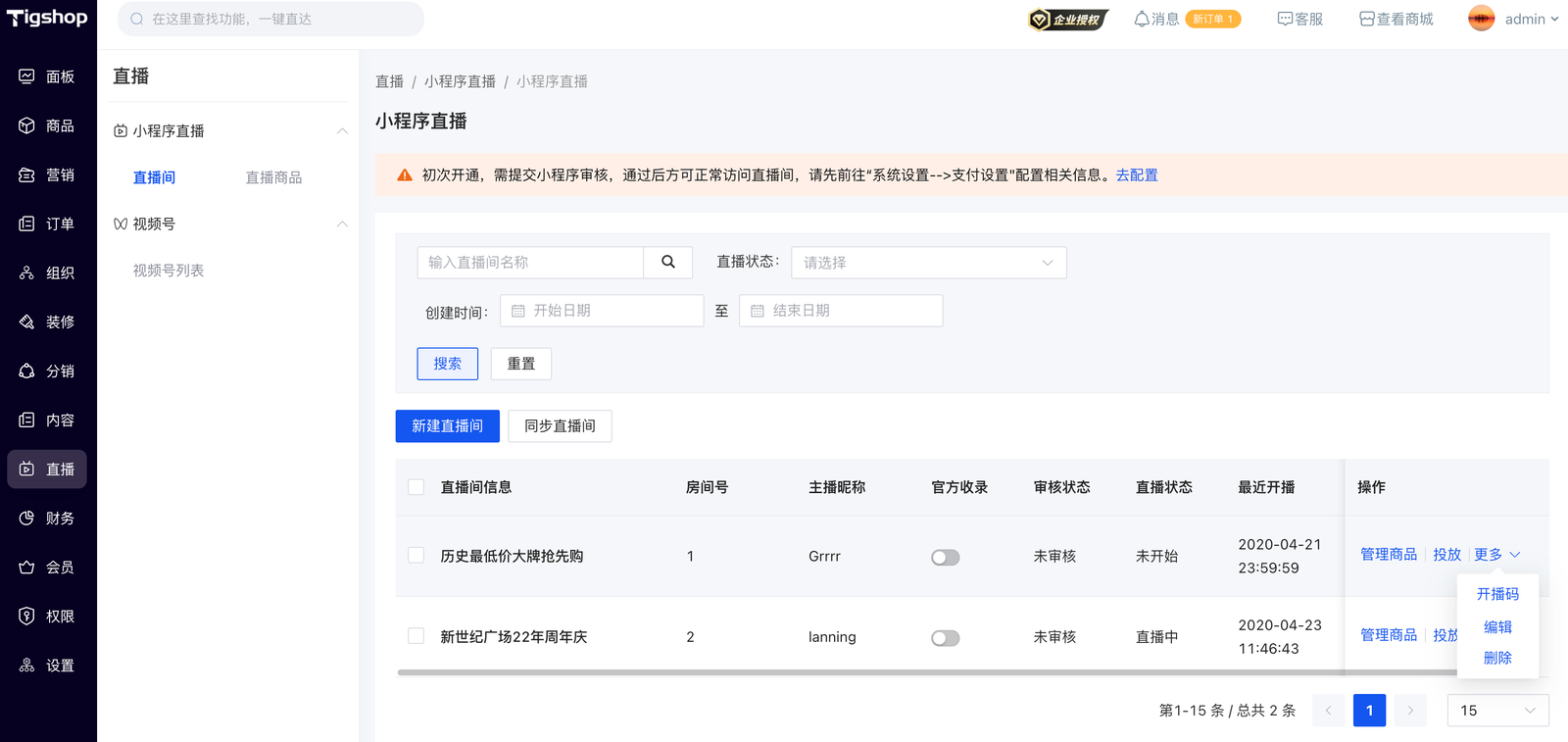Go to 商品 products in sidebar
The width and height of the screenshot is (1568, 742).
47,125
